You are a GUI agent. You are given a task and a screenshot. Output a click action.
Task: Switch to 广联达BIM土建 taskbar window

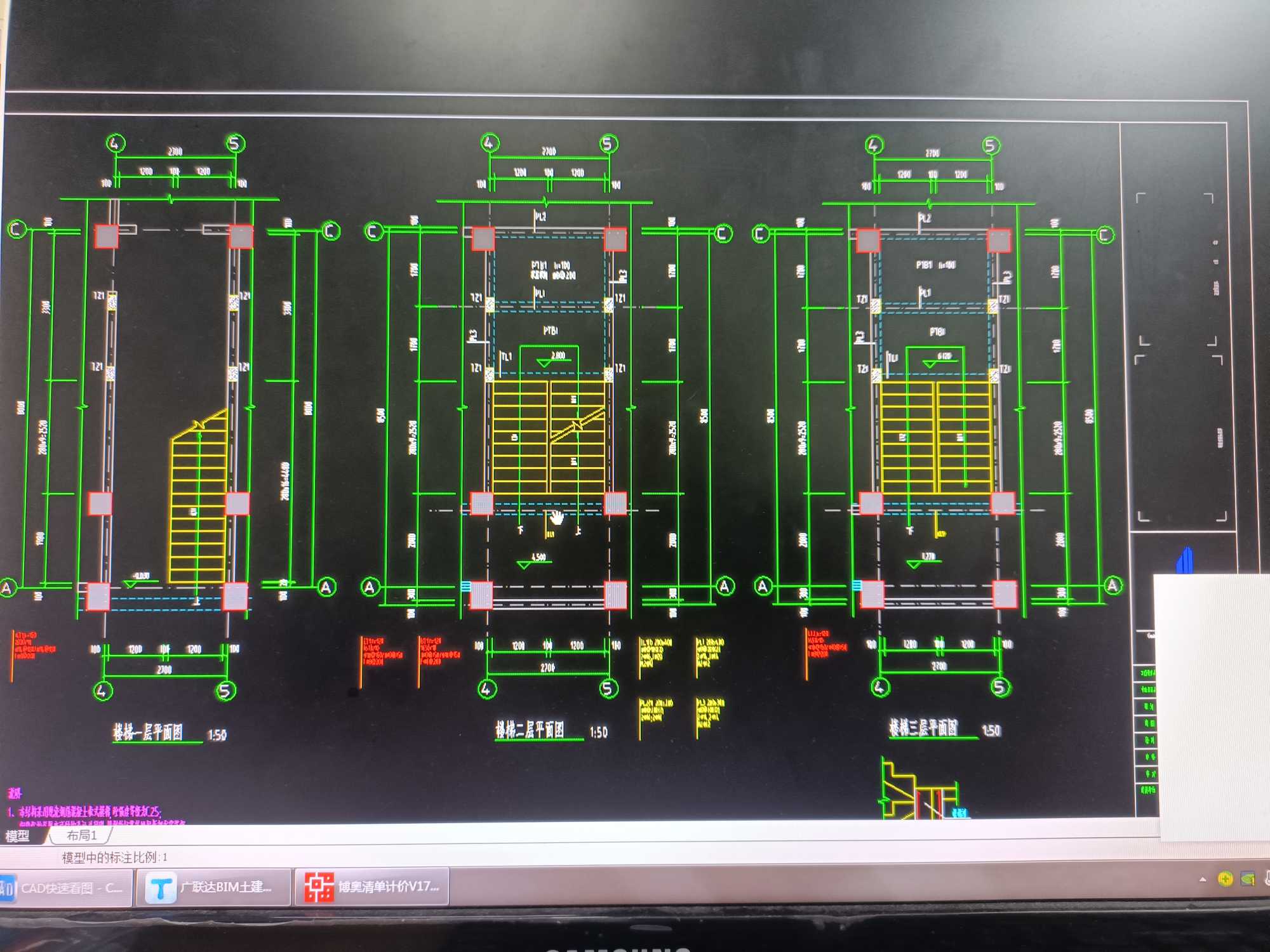click(213, 887)
